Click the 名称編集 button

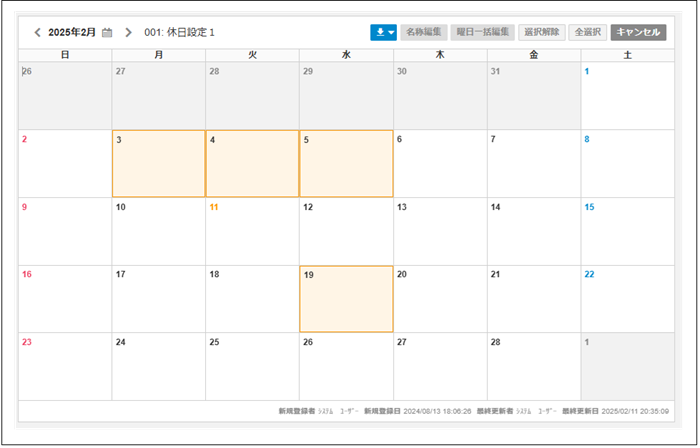424,32
